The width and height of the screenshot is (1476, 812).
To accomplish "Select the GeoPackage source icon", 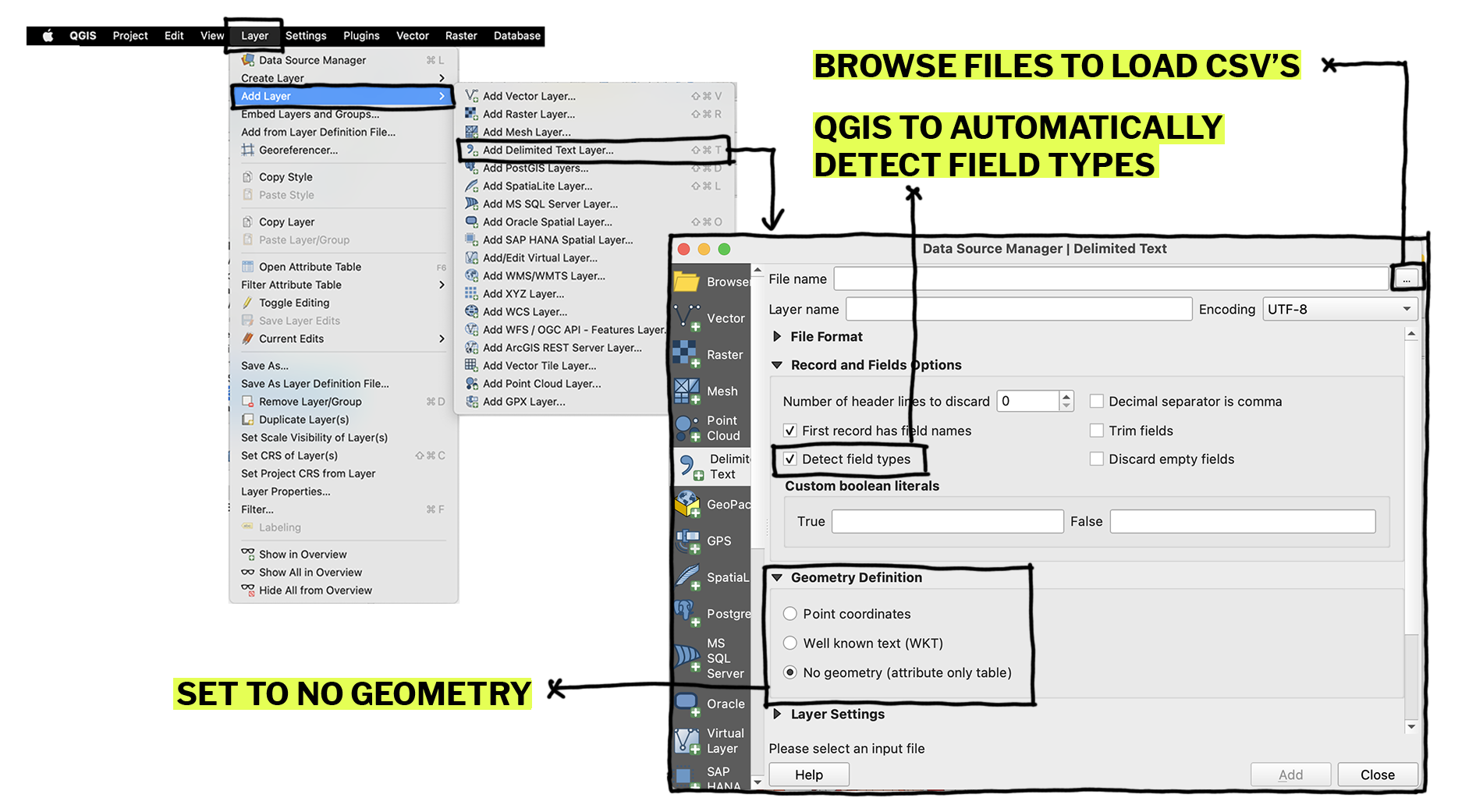I will click(x=687, y=504).
